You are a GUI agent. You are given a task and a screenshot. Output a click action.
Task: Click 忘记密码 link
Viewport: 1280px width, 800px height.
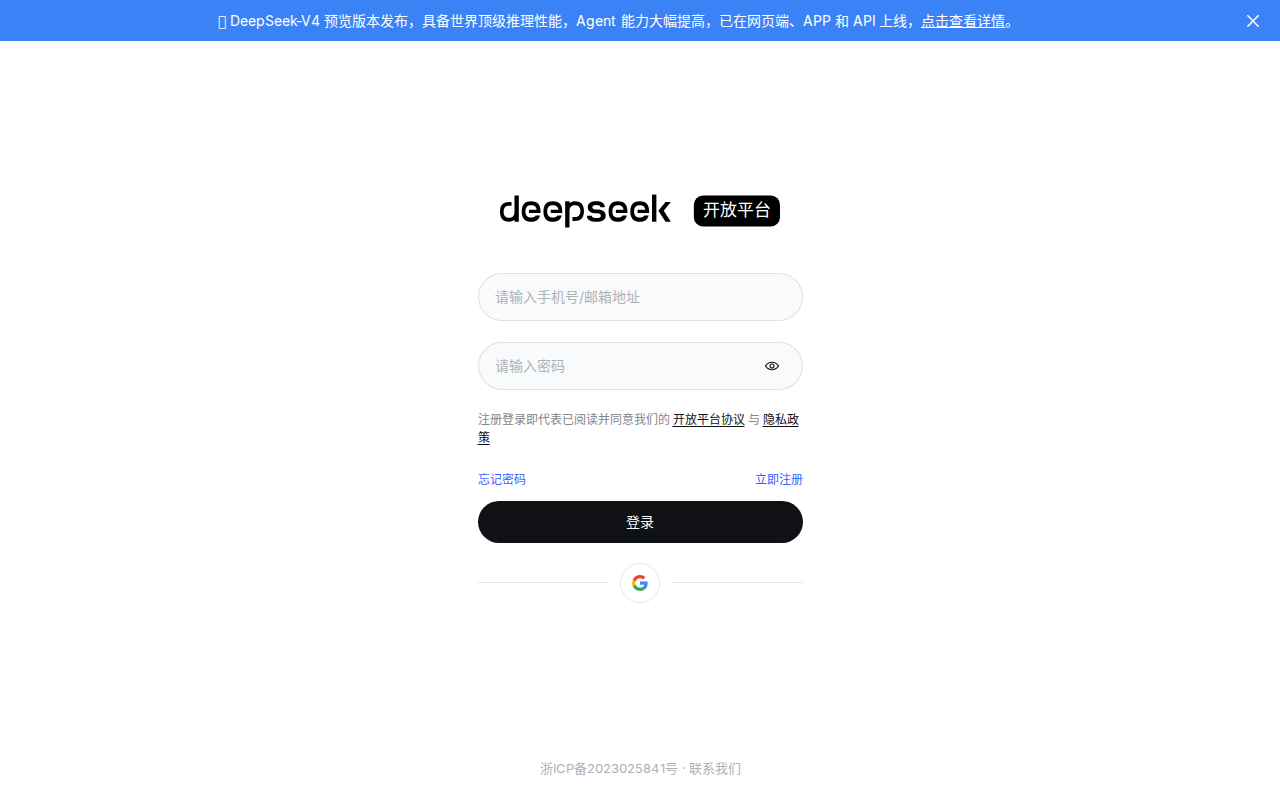(x=502, y=480)
